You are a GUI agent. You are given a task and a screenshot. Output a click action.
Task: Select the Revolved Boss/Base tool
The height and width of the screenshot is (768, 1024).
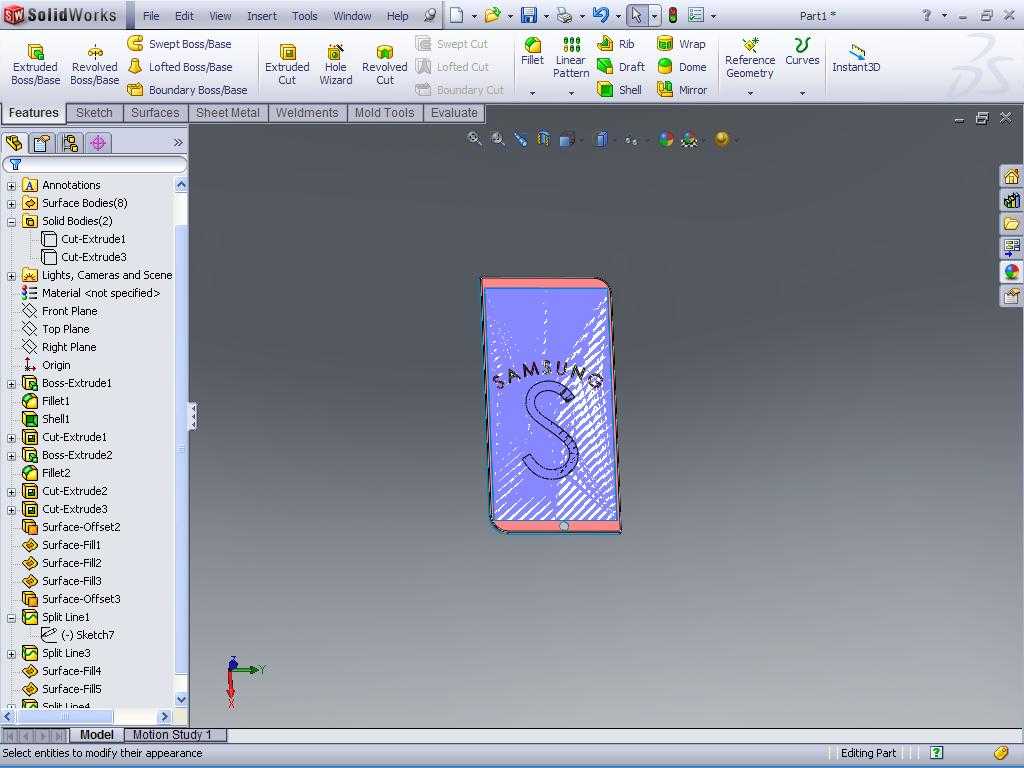(x=95, y=63)
